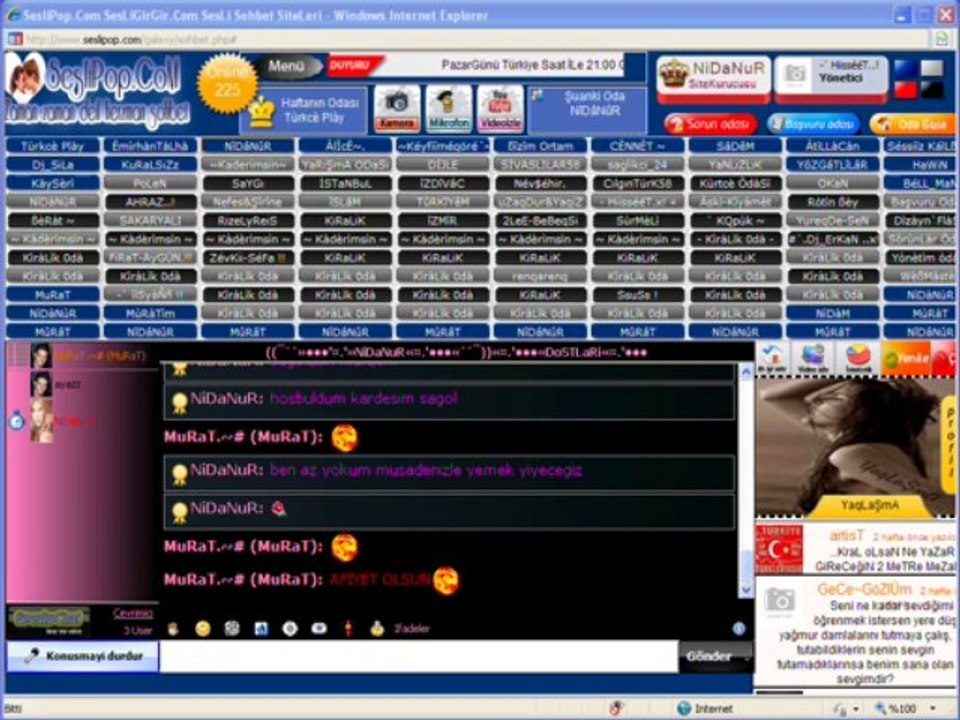
Task: Open the Şuanki Oda NiDaNuR panel
Action: point(587,110)
